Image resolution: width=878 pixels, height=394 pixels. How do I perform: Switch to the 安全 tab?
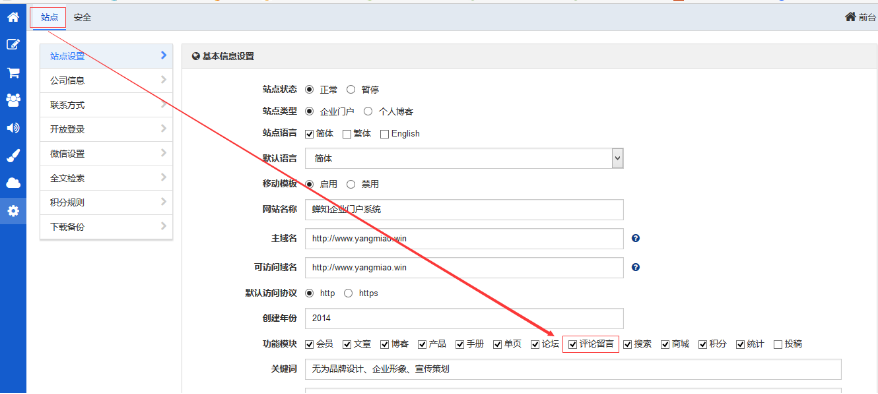(82, 17)
